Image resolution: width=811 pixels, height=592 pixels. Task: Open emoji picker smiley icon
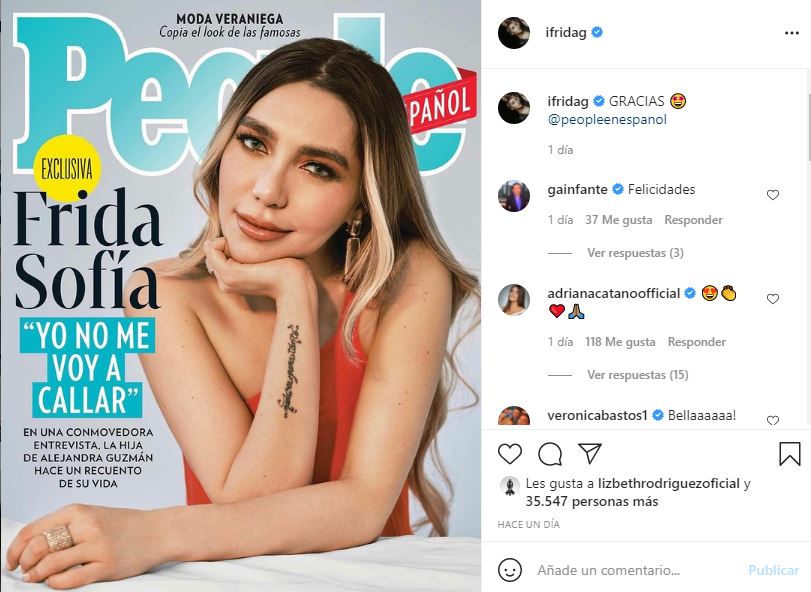coord(509,570)
